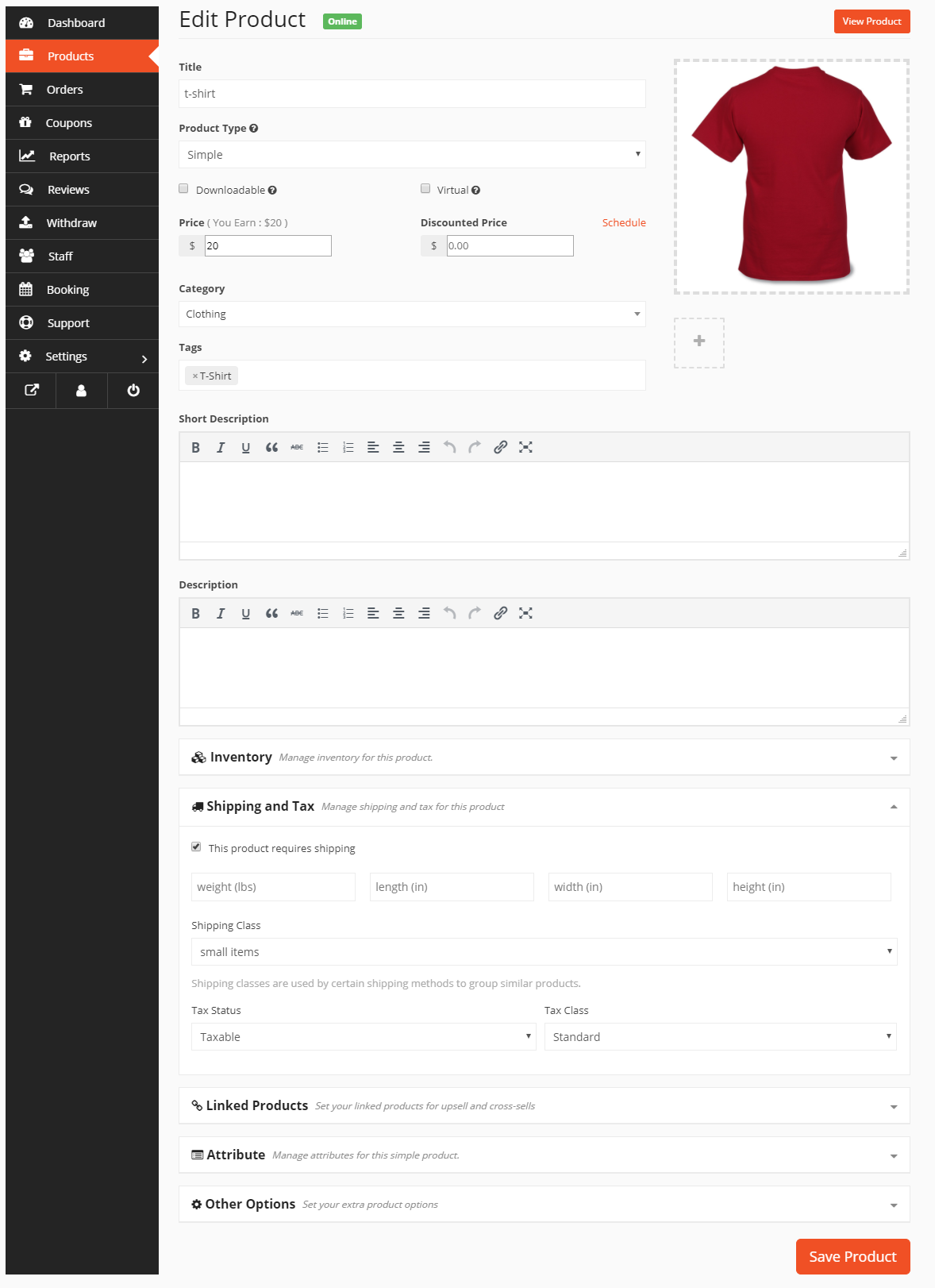The image size is (935, 1288).
Task: Open the Product Type dropdown
Action: pyautogui.click(x=412, y=155)
